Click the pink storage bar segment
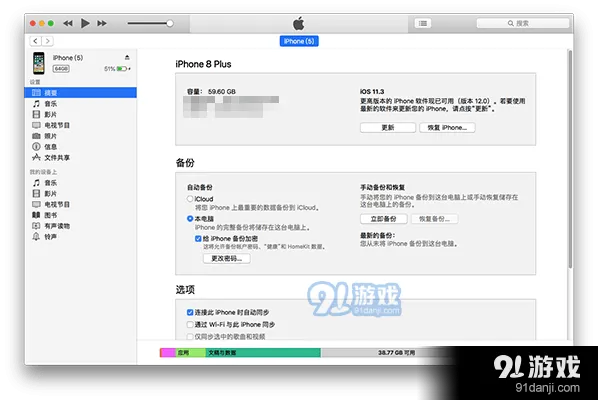Screen dimensions: 598x400 (x=168, y=353)
